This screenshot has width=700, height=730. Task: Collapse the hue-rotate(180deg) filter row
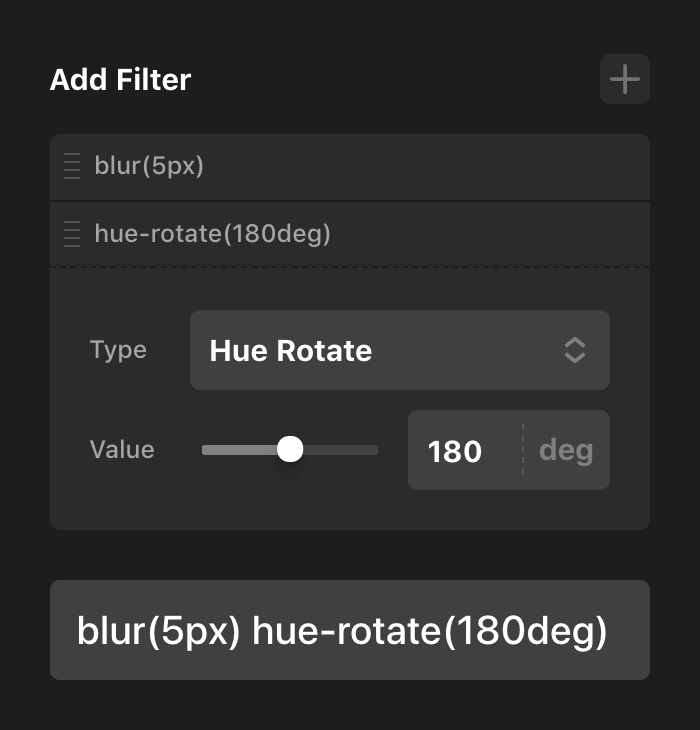tap(212, 234)
